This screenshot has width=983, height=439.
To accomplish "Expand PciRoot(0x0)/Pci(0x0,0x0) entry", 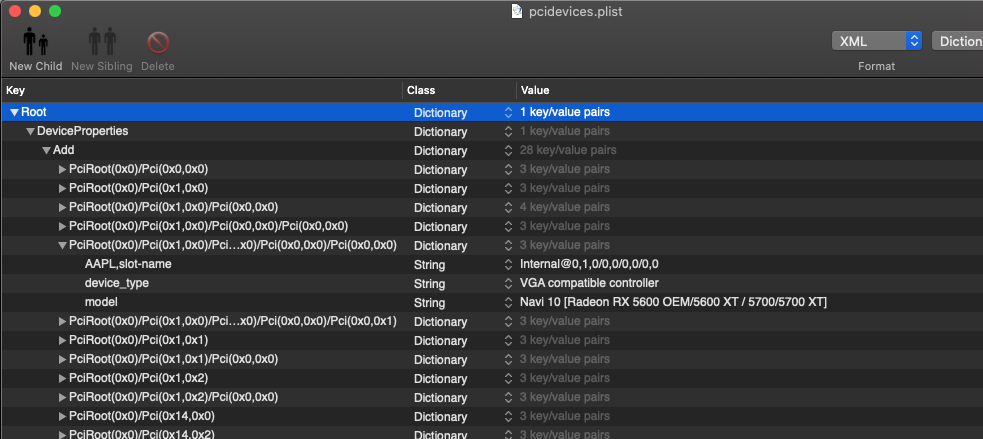I will 62,169.
